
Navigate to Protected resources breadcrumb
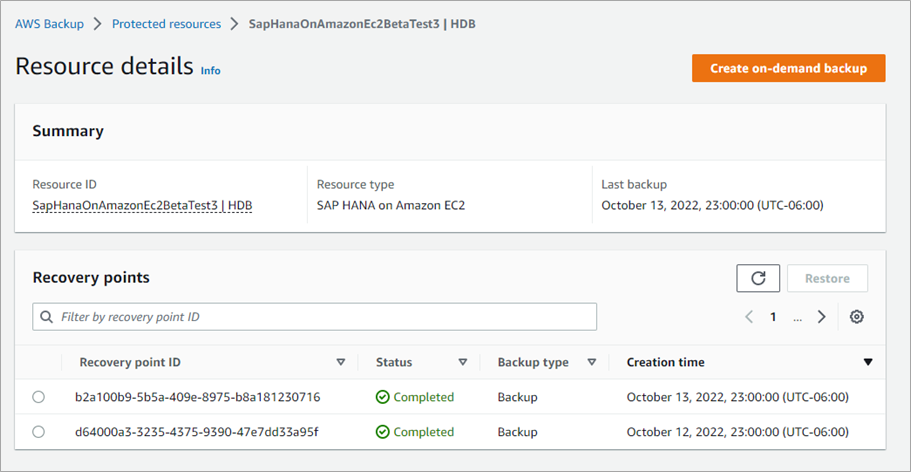tap(166, 23)
